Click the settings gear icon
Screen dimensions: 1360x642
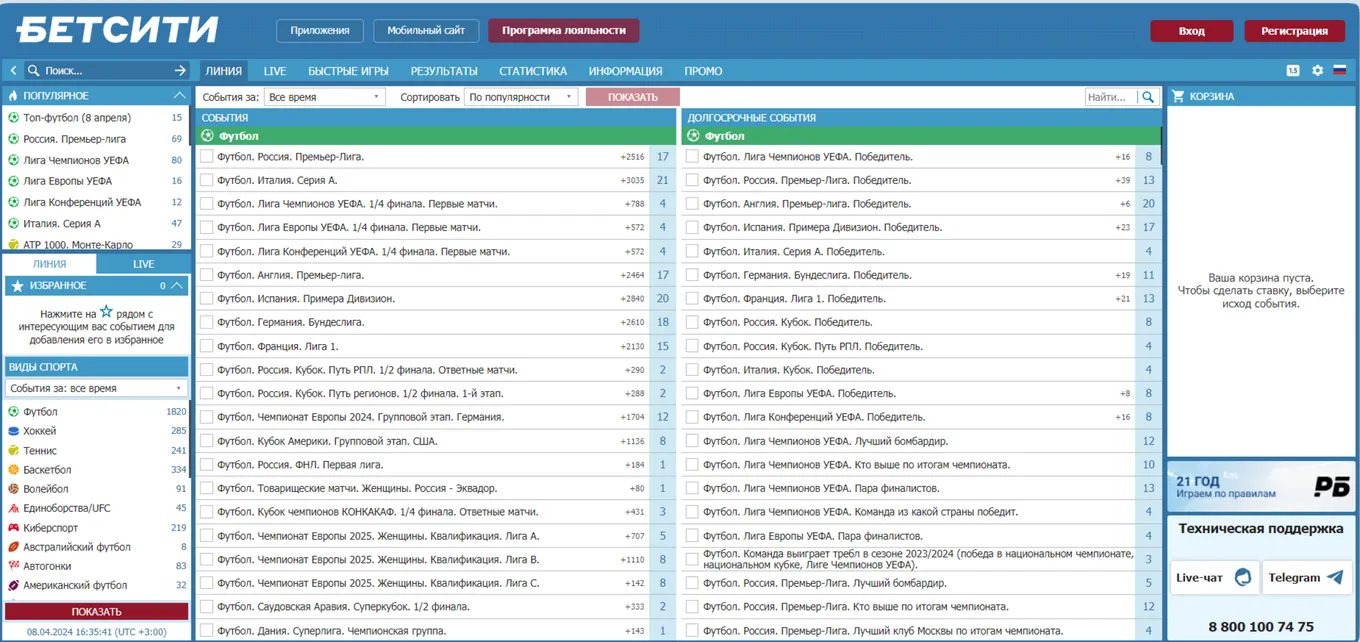[1317, 71]
